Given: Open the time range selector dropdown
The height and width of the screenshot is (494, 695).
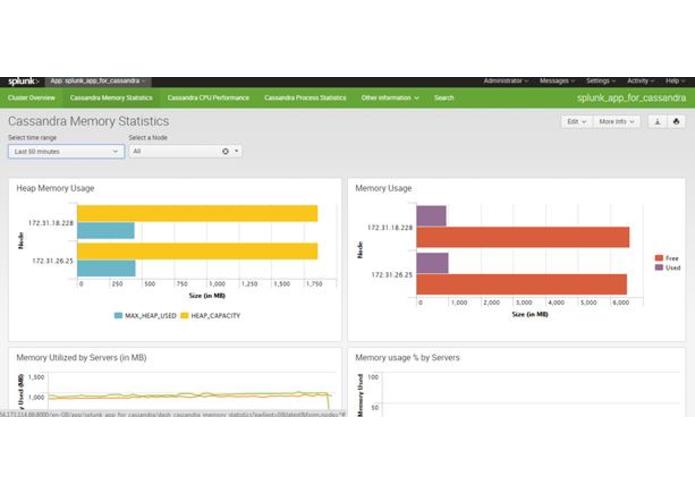Looking at the screenshot, I should [66, 152].
